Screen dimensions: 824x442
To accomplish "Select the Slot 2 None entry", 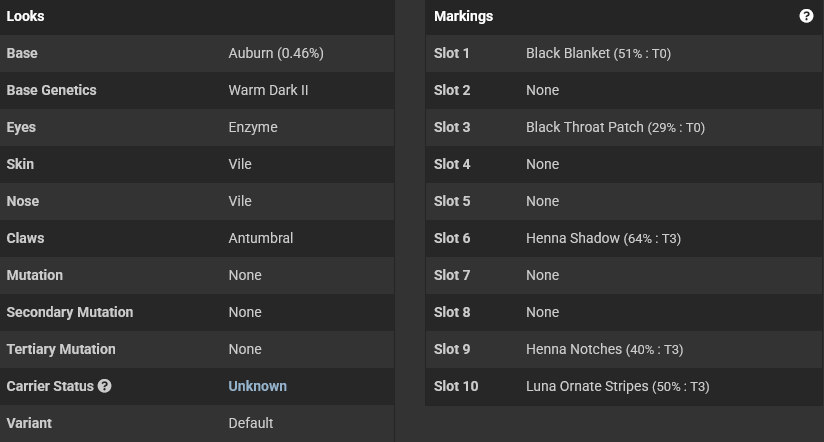I will click(542, 90).
